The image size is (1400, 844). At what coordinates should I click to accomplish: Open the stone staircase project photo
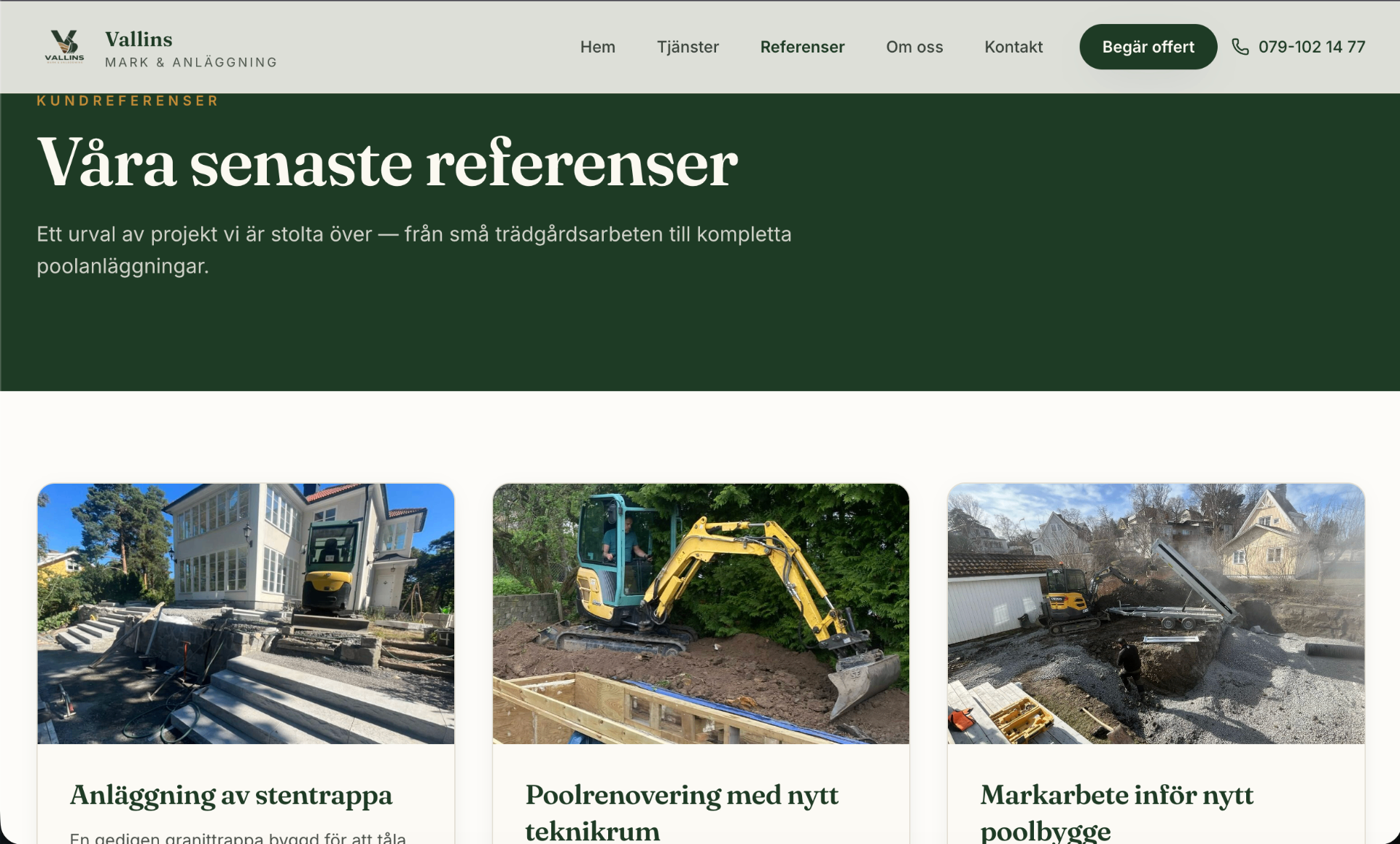click(x=246, y=613)
